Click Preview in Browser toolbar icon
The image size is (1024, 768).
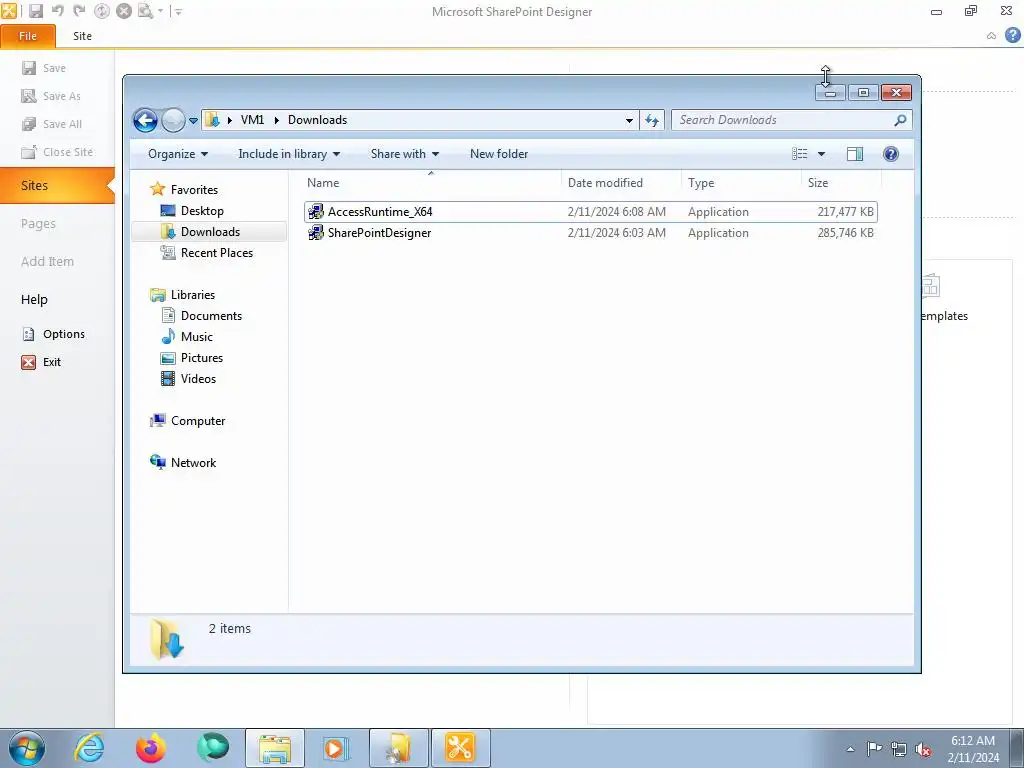pos(146,11)
